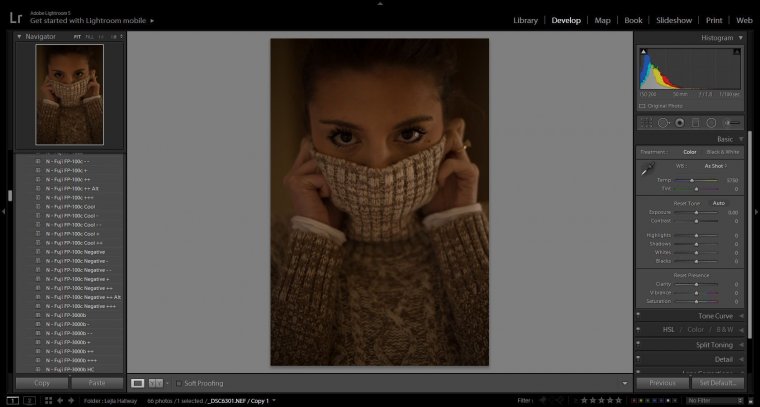Filter by flagged status icon
The width and height of the screenshot is (760, 407).
point(543,401)
